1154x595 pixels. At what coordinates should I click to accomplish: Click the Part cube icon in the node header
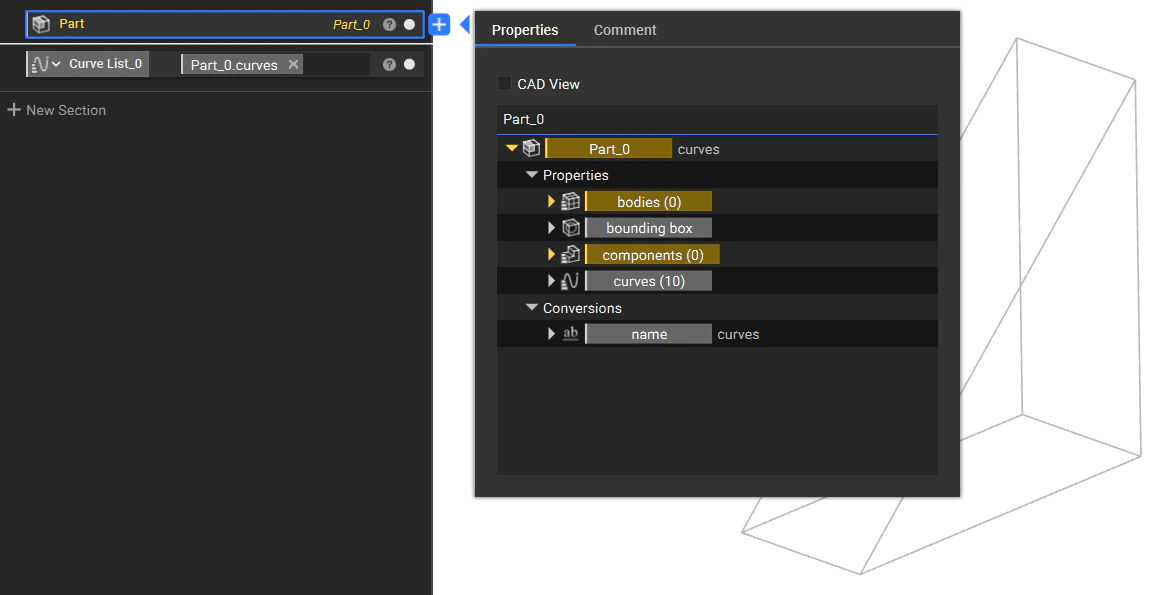(x=41, y=24)
